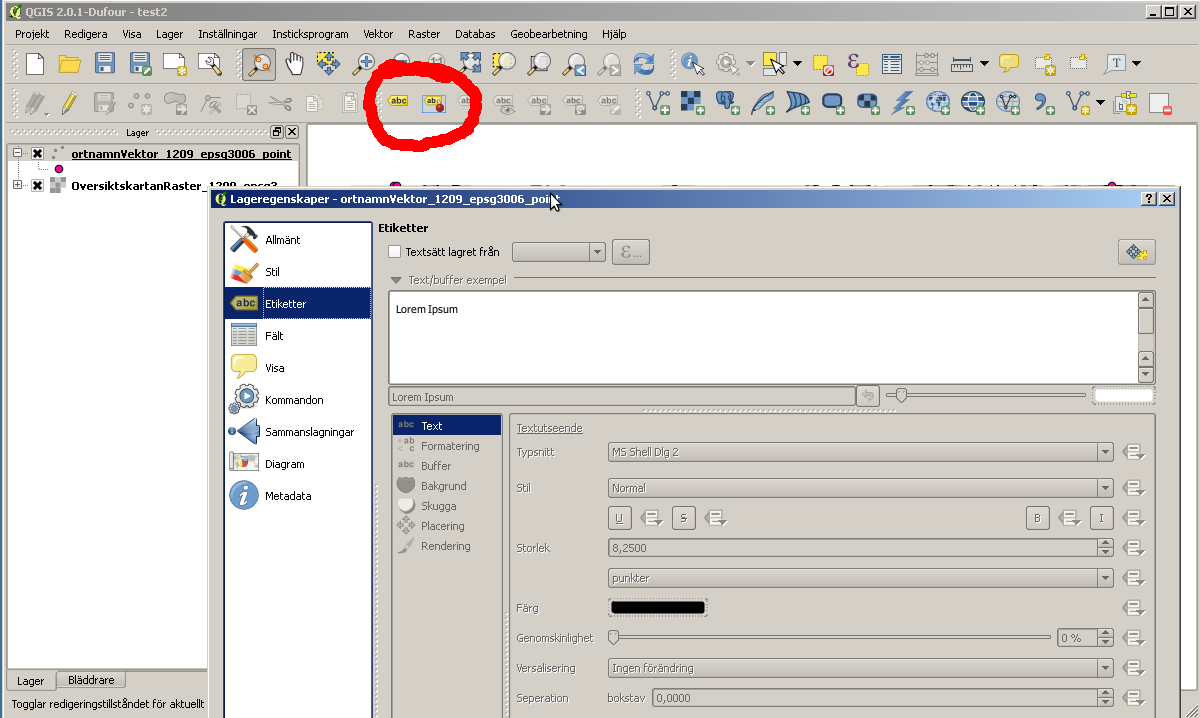
Task: Enable the 'Textsätt lagret från' checkbox
Action: coord(395,252)
